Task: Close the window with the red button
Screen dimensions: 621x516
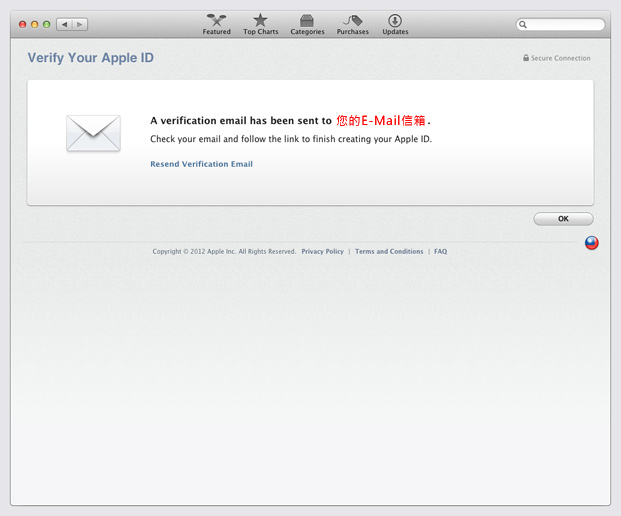Action: [x=23, y=25]
